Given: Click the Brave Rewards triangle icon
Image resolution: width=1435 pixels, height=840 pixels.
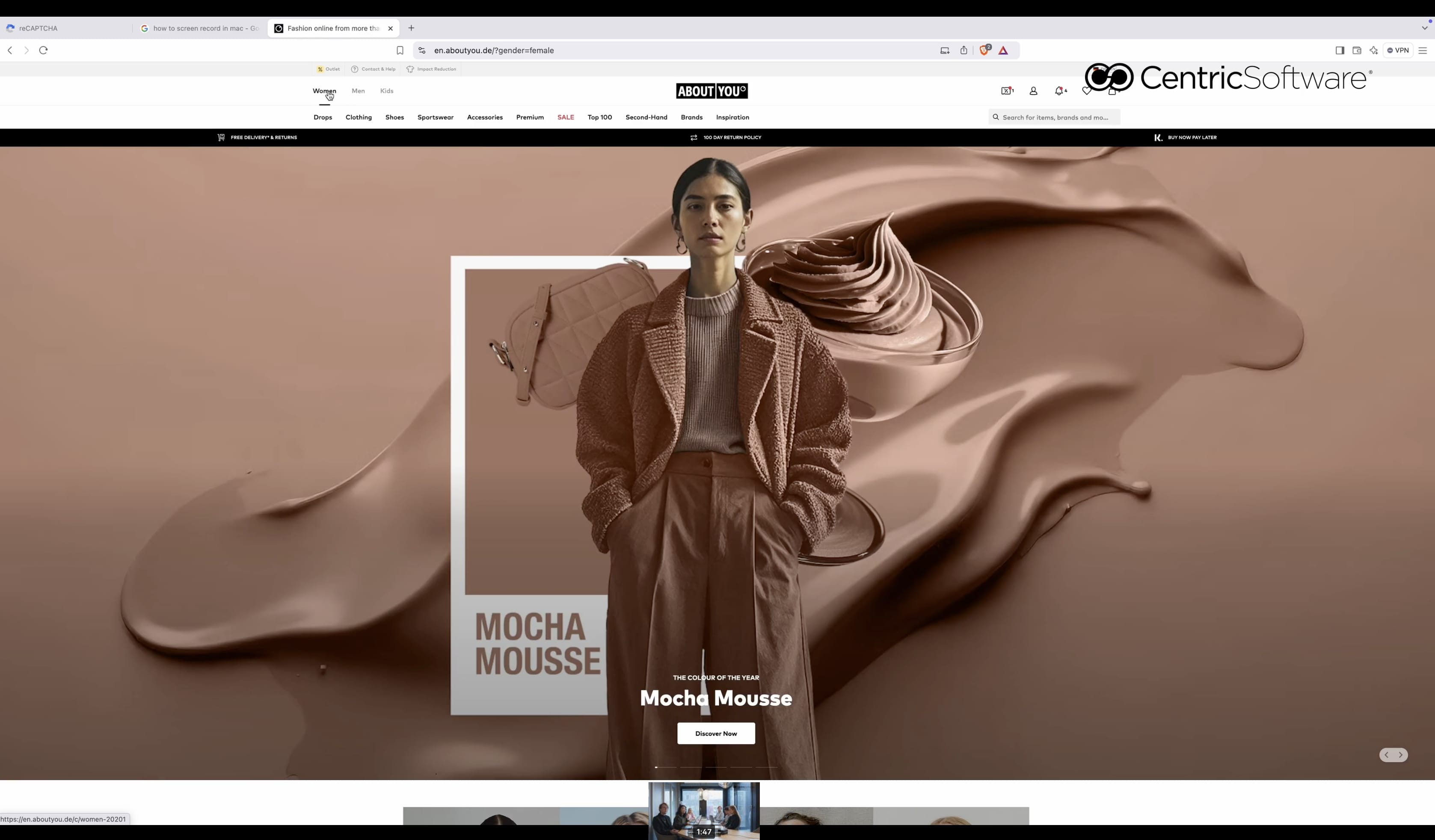Looking at the screenshot, I should 1003,50.
